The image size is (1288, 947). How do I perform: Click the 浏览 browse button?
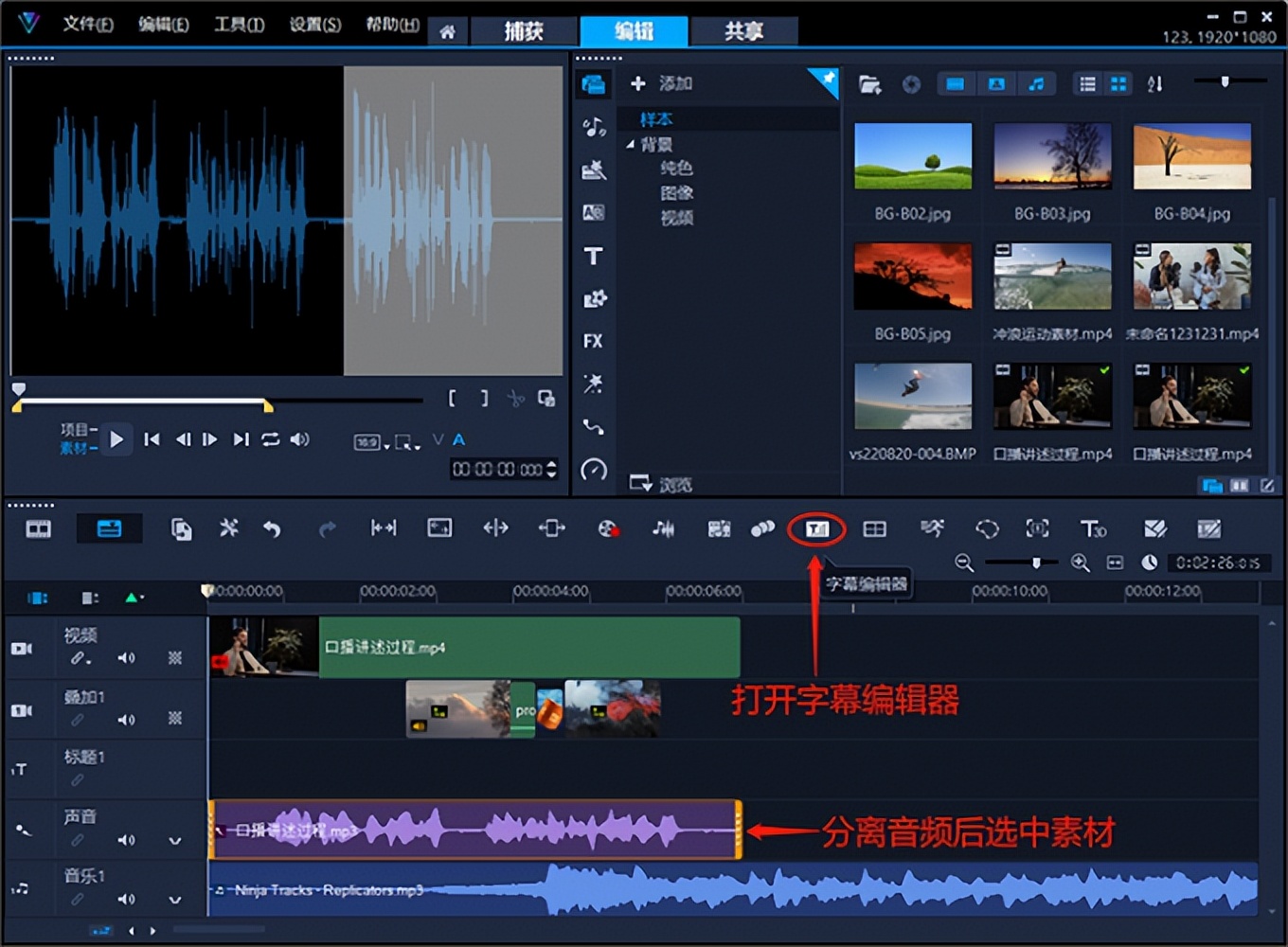[663, 484]
